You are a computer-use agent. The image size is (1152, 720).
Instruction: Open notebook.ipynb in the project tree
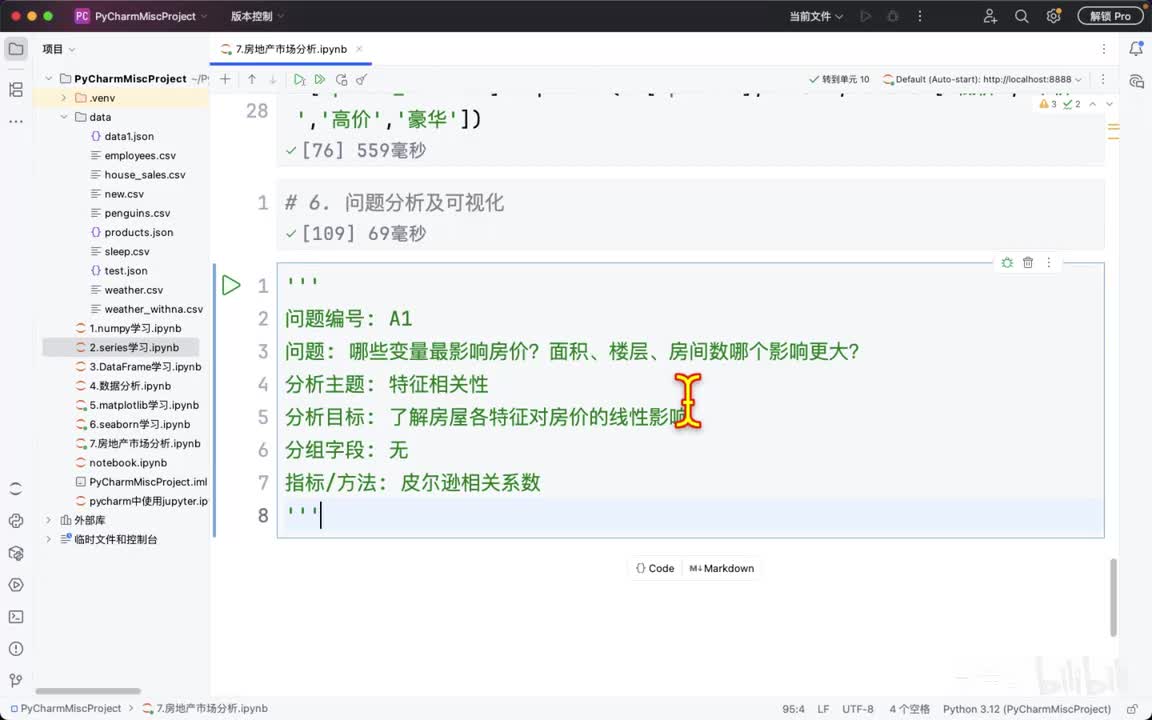[x=128, y=463]
